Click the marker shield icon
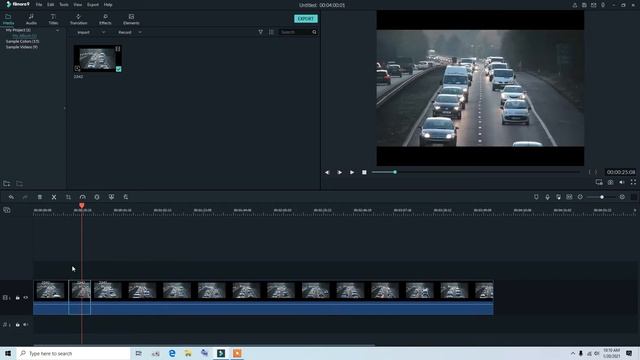Screen dimensions: 640x360 [x=536, y=197]
